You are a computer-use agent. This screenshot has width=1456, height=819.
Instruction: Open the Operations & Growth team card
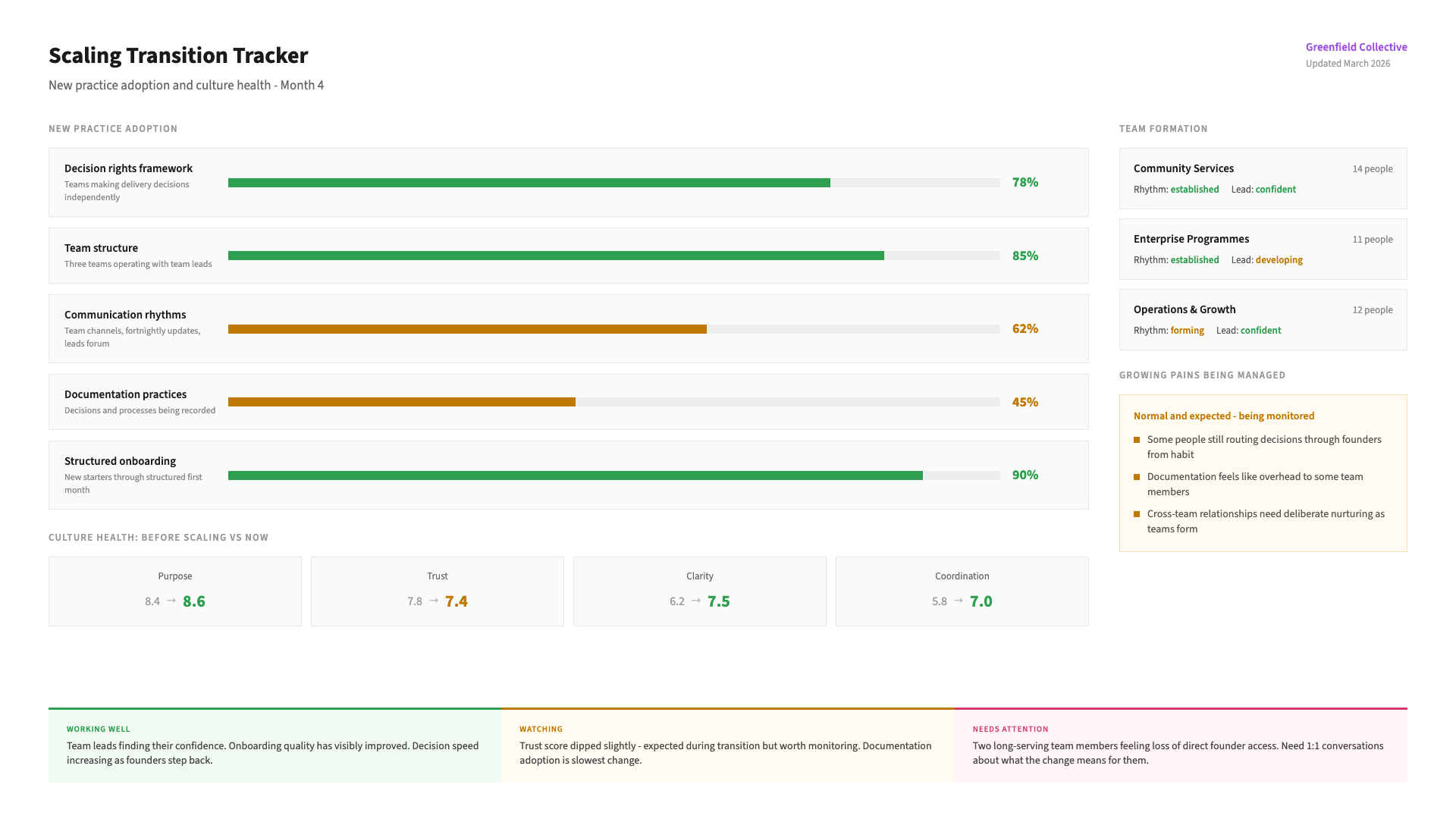point(1263,319)
